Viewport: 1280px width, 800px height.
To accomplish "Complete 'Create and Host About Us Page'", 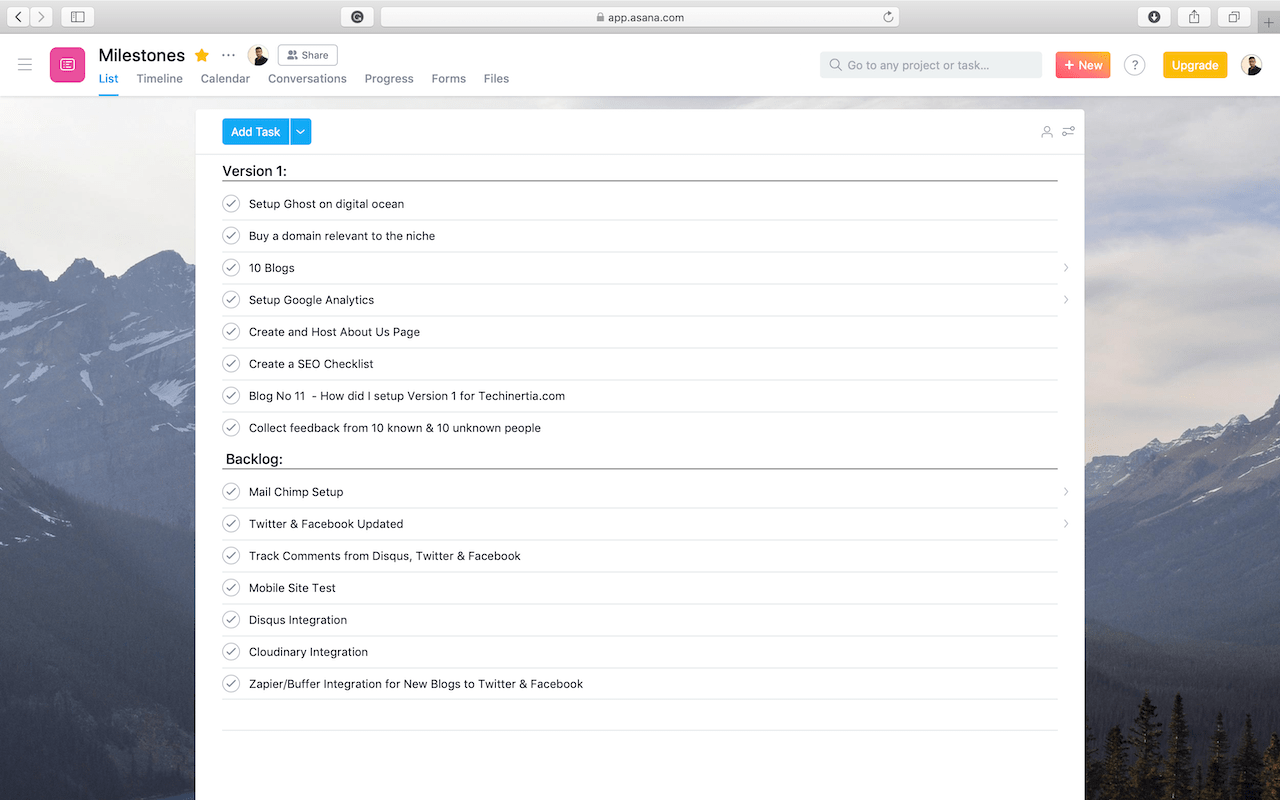I will click(x=231, y=332).
